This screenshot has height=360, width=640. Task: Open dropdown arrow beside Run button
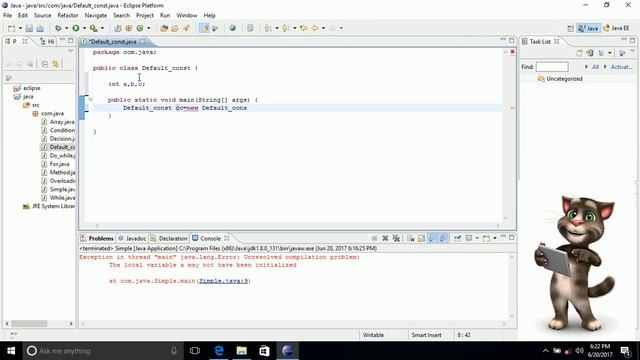(84, 28)
